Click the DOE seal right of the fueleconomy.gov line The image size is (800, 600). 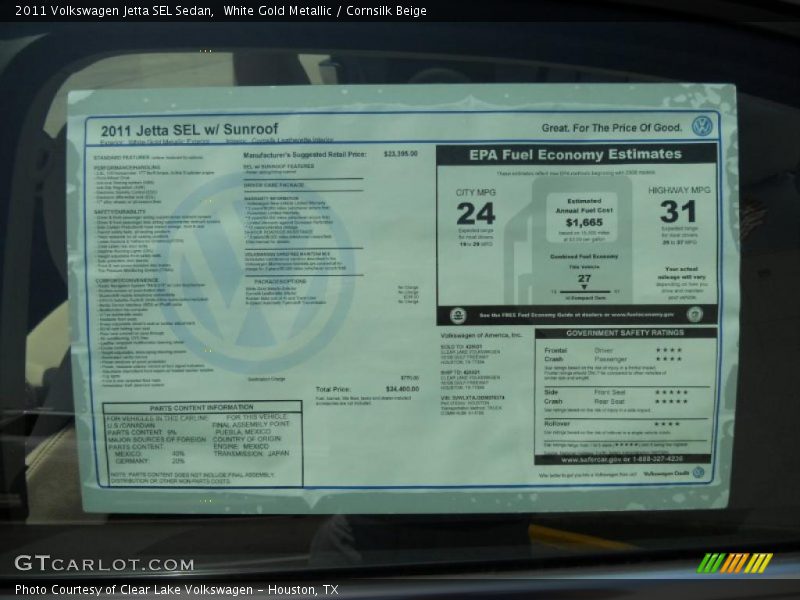tap(694, 314)
